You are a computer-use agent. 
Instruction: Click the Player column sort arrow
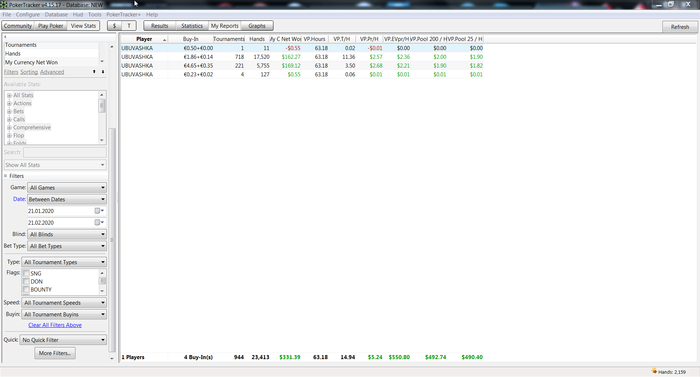click(x=164, y=40)
